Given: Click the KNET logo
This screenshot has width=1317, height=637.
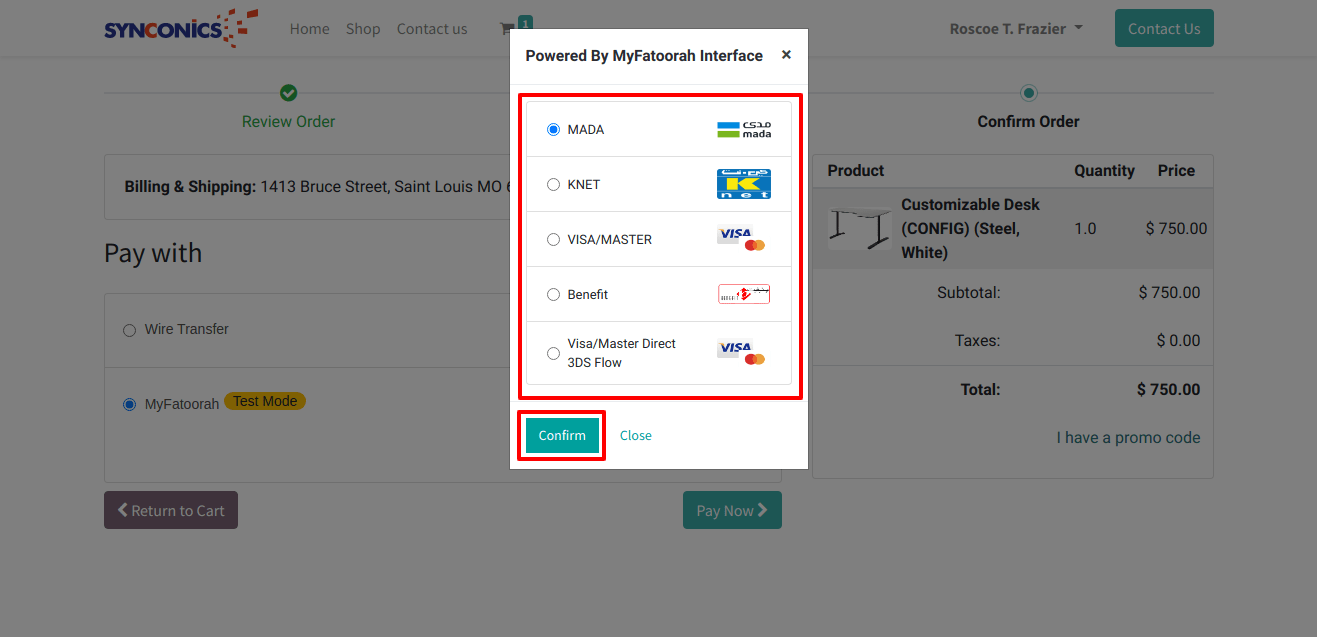Looking at the screenshot, I should tap(744, 185).
